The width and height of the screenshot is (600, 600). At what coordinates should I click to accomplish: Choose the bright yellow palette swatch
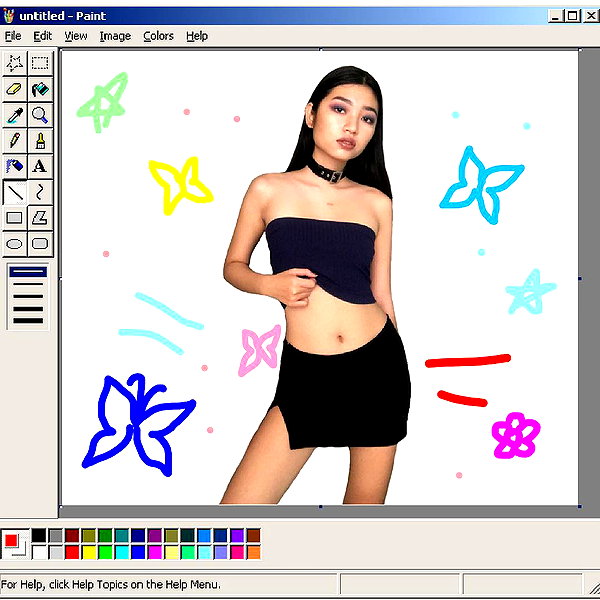coord(88,552)
